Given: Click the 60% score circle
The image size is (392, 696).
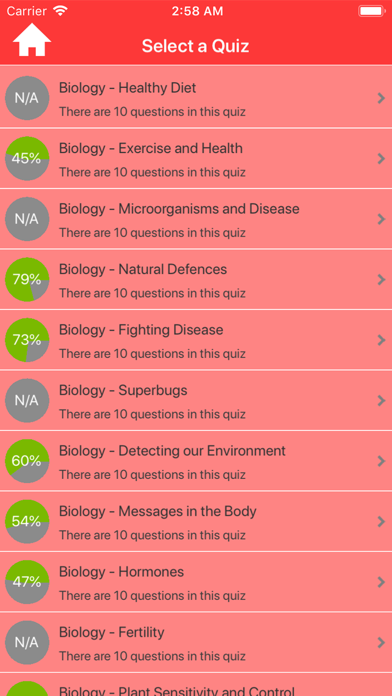Looking at the screenshot, I should click(27, 461).
